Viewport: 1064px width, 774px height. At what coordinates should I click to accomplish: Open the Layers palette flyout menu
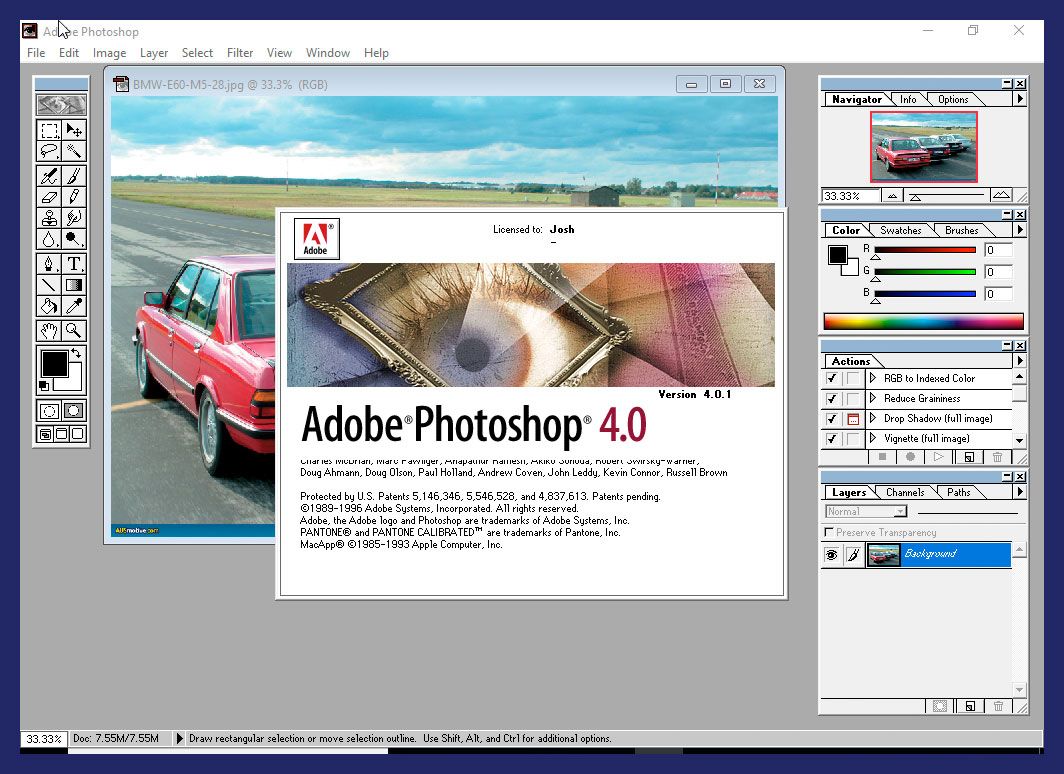click(x=1019, y=492)
